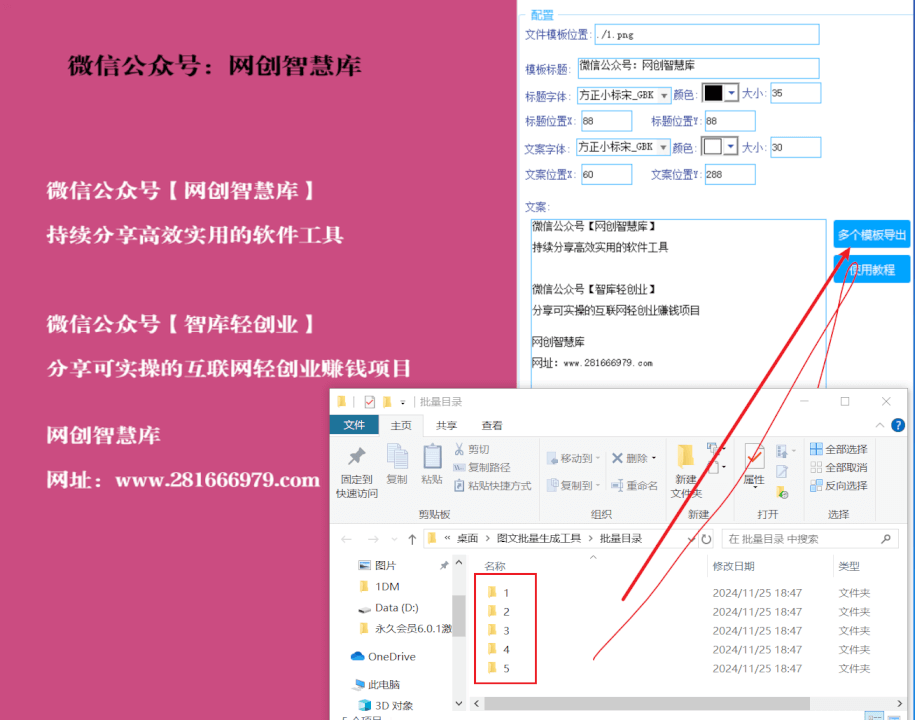
Task: Select 图片 in the navigation pane
Action: pos(377,565)
